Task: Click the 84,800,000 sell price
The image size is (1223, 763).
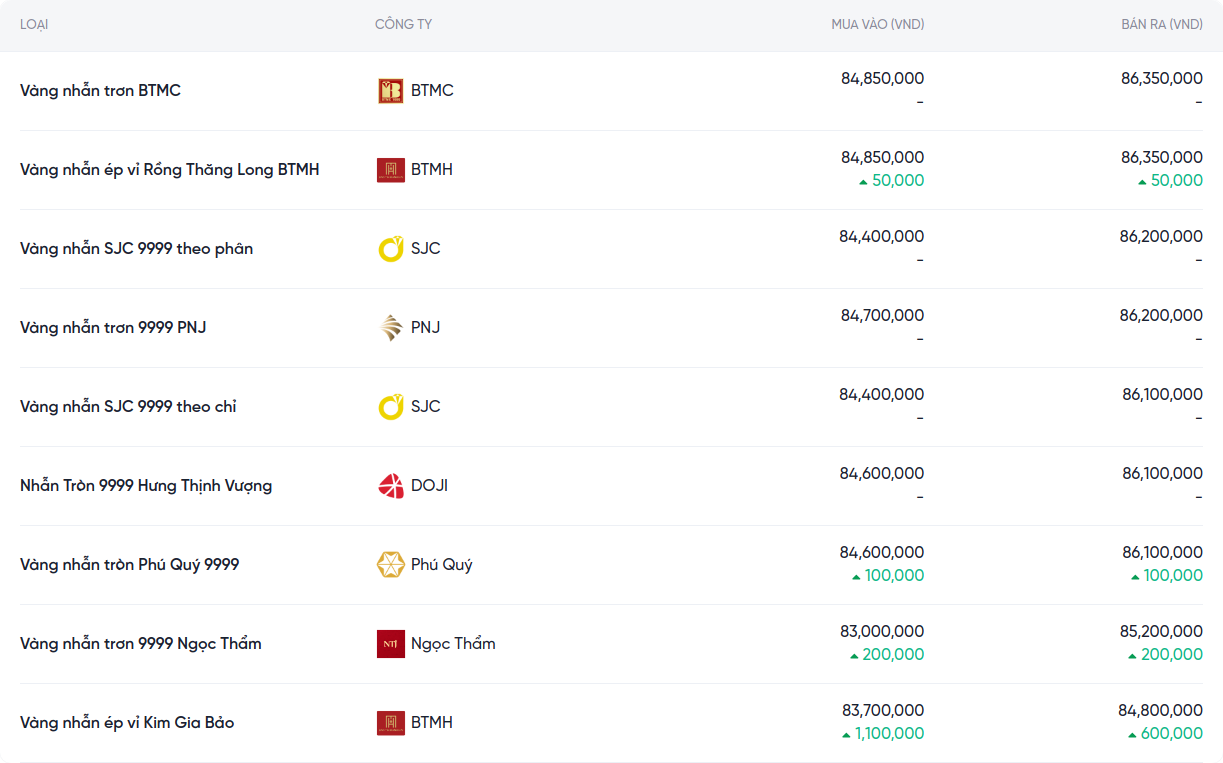Action: click(x=1160, y=711)
